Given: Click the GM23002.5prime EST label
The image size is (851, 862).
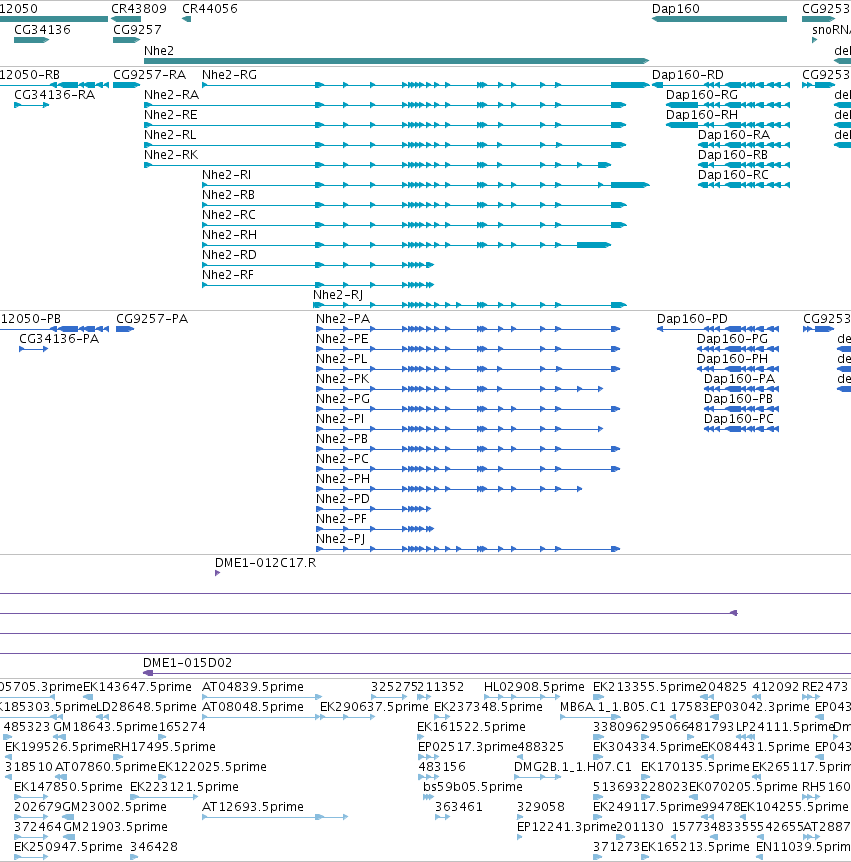Looking at the screenshot, I should [x=114, y=807].
